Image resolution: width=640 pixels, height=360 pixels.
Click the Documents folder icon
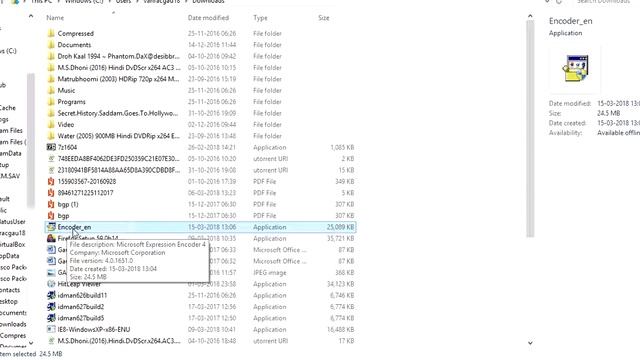[x=51, y=45]
